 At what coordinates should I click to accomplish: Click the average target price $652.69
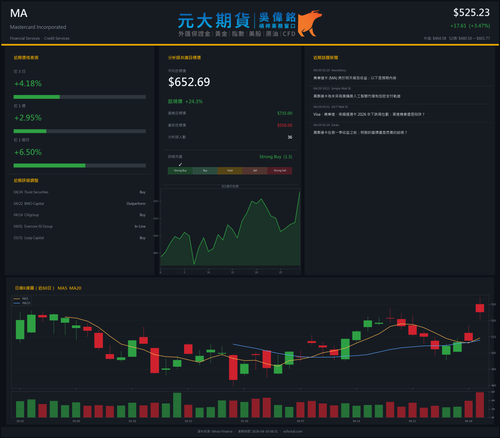coord(189,82)
